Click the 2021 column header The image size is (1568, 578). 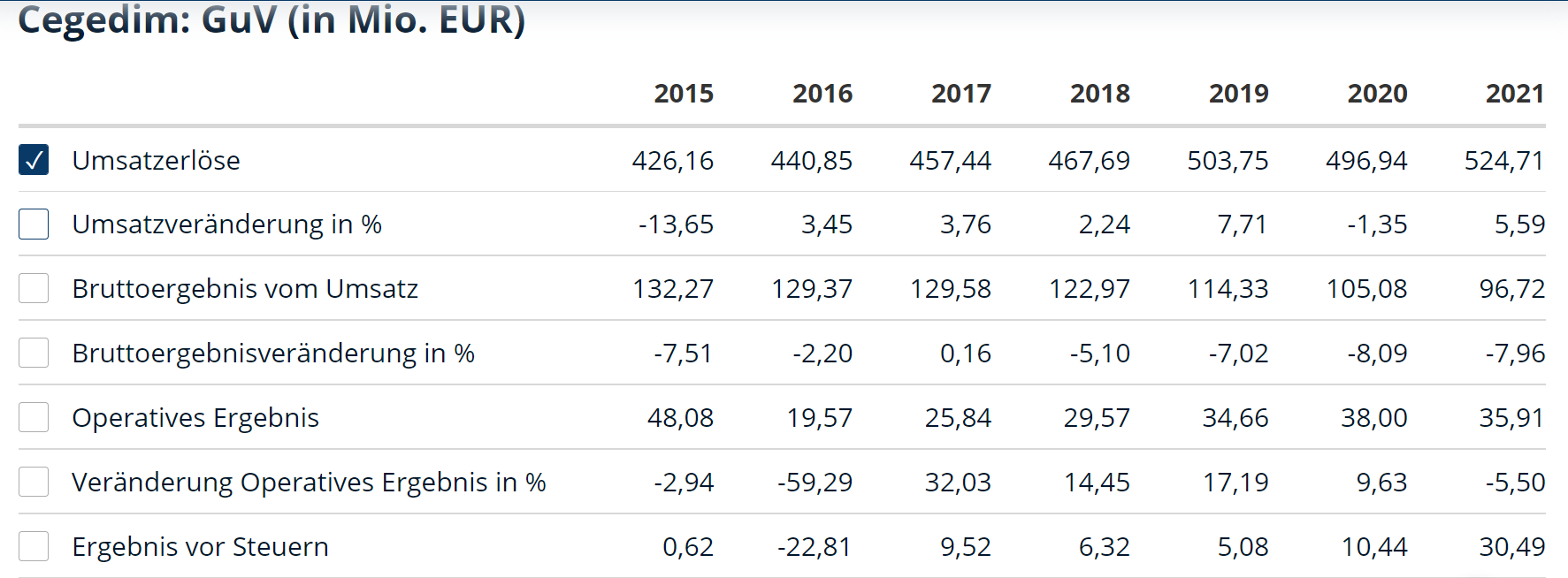click(x=1514, y=94)
